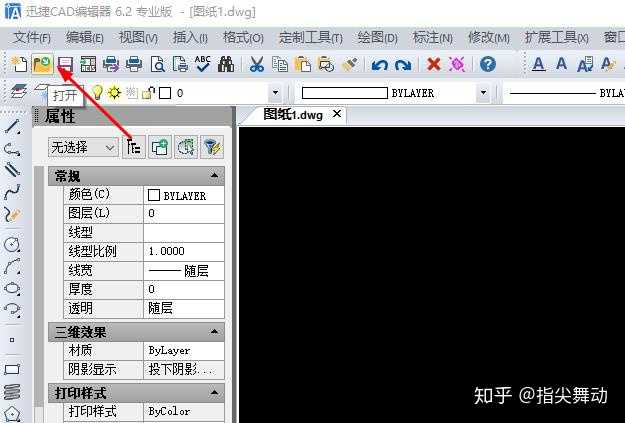Click the print preview magnifier icon
Screen dimensions: 625x423
(157, 64)
